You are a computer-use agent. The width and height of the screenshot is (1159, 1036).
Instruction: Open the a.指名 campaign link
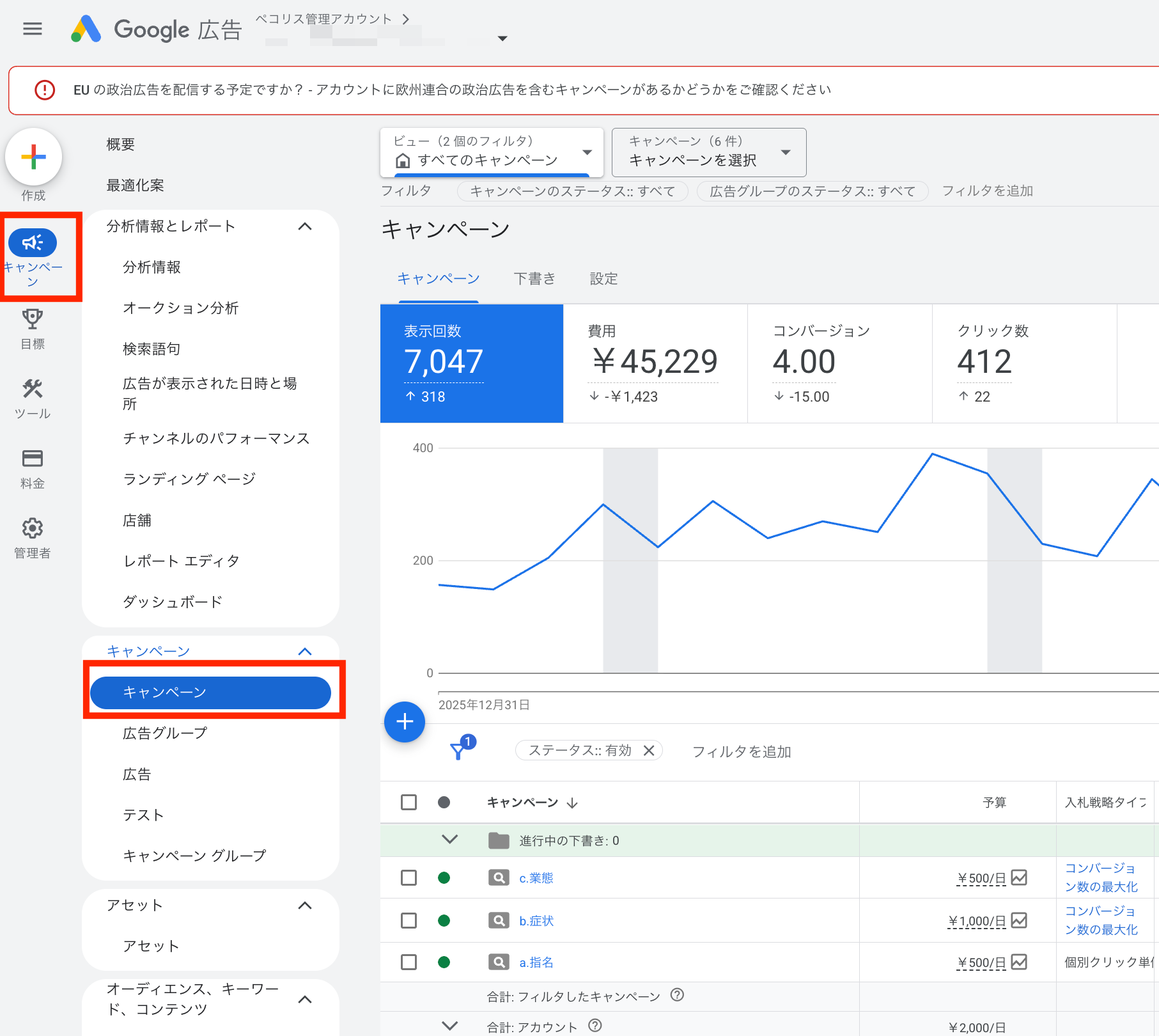[x=536, y=962]
